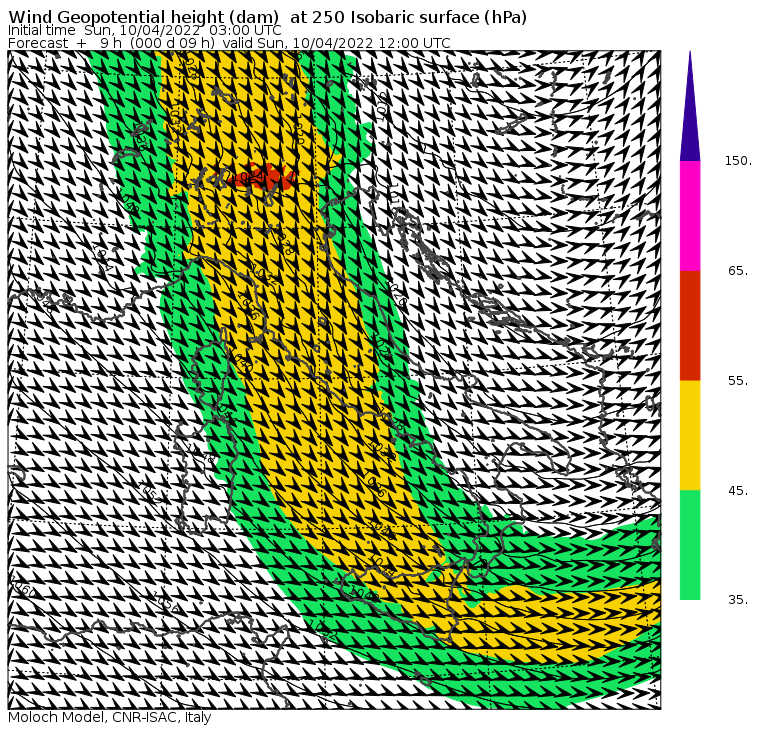Click the colorbar label "55."
Screen dimensions: 760x731
(x=738, y=381)
